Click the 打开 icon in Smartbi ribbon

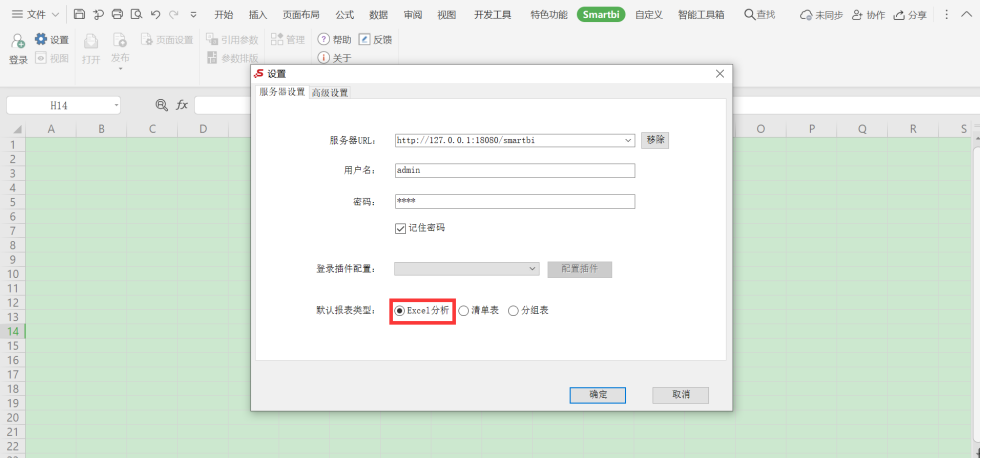[x=91, y=41]
